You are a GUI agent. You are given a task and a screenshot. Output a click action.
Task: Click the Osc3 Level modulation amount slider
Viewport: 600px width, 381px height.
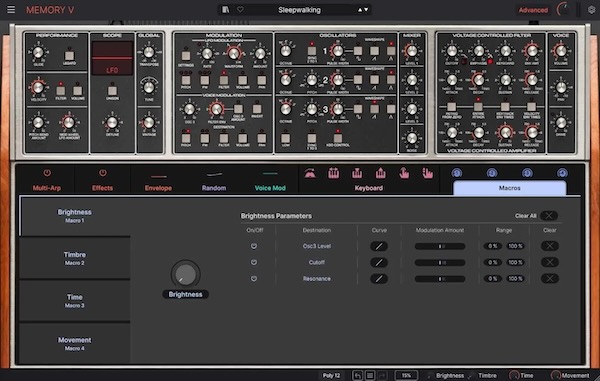[x=440, y=246]
